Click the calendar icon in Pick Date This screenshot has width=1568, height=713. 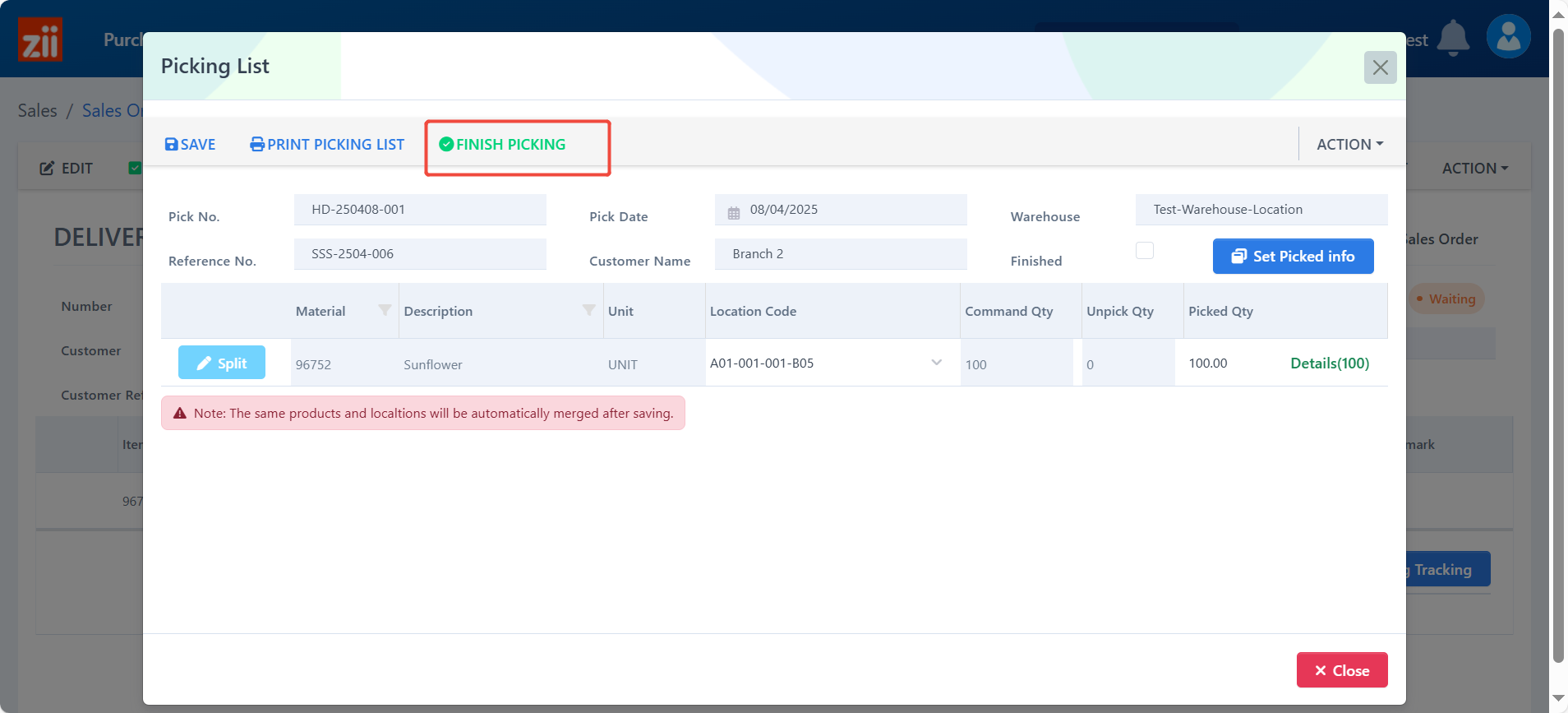coord(734,211)
